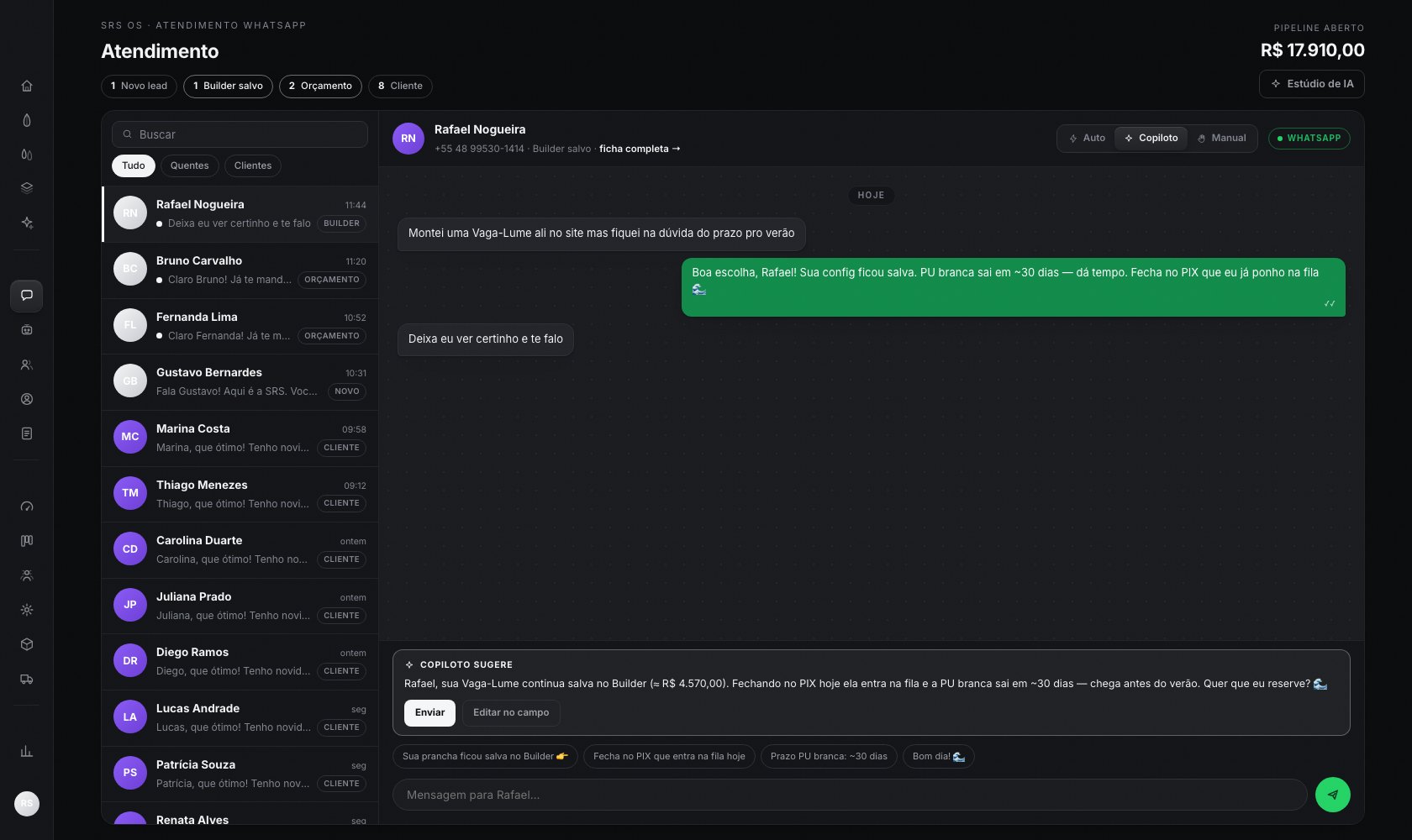
Task: Filter conversations by Clientes tab
Action: (x=253, y=166)
